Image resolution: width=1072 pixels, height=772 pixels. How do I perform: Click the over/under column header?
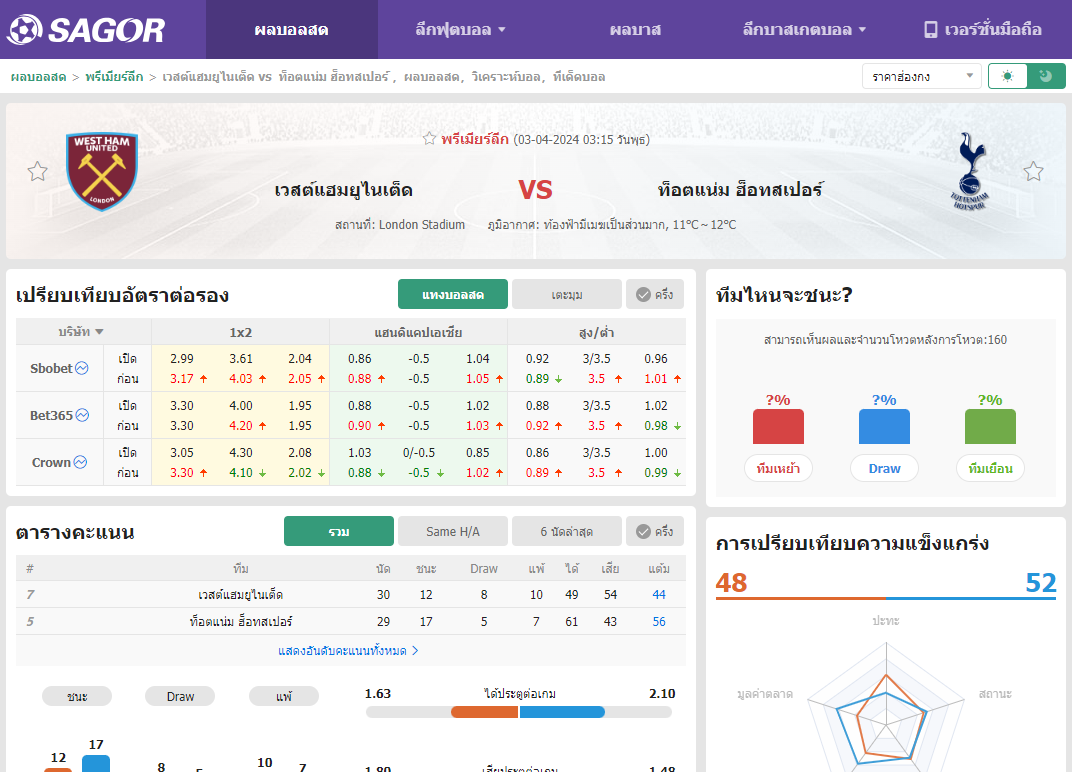(597, 332)
